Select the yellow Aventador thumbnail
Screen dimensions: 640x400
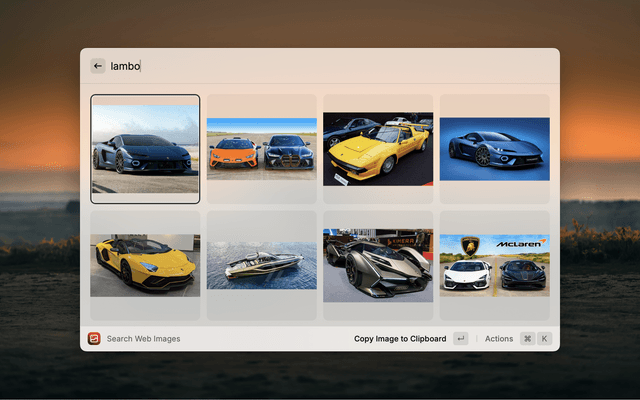[x=145, y=265]
